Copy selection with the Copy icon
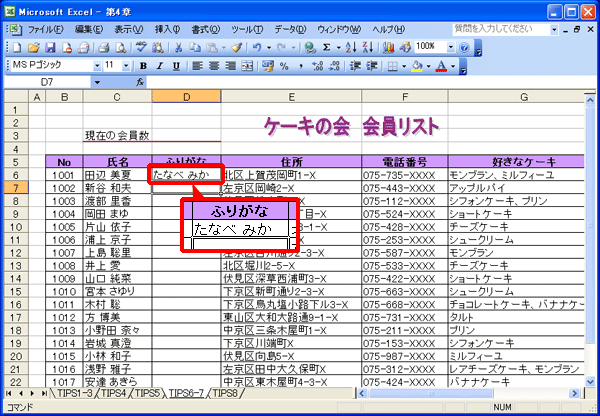 click(195, 47)
